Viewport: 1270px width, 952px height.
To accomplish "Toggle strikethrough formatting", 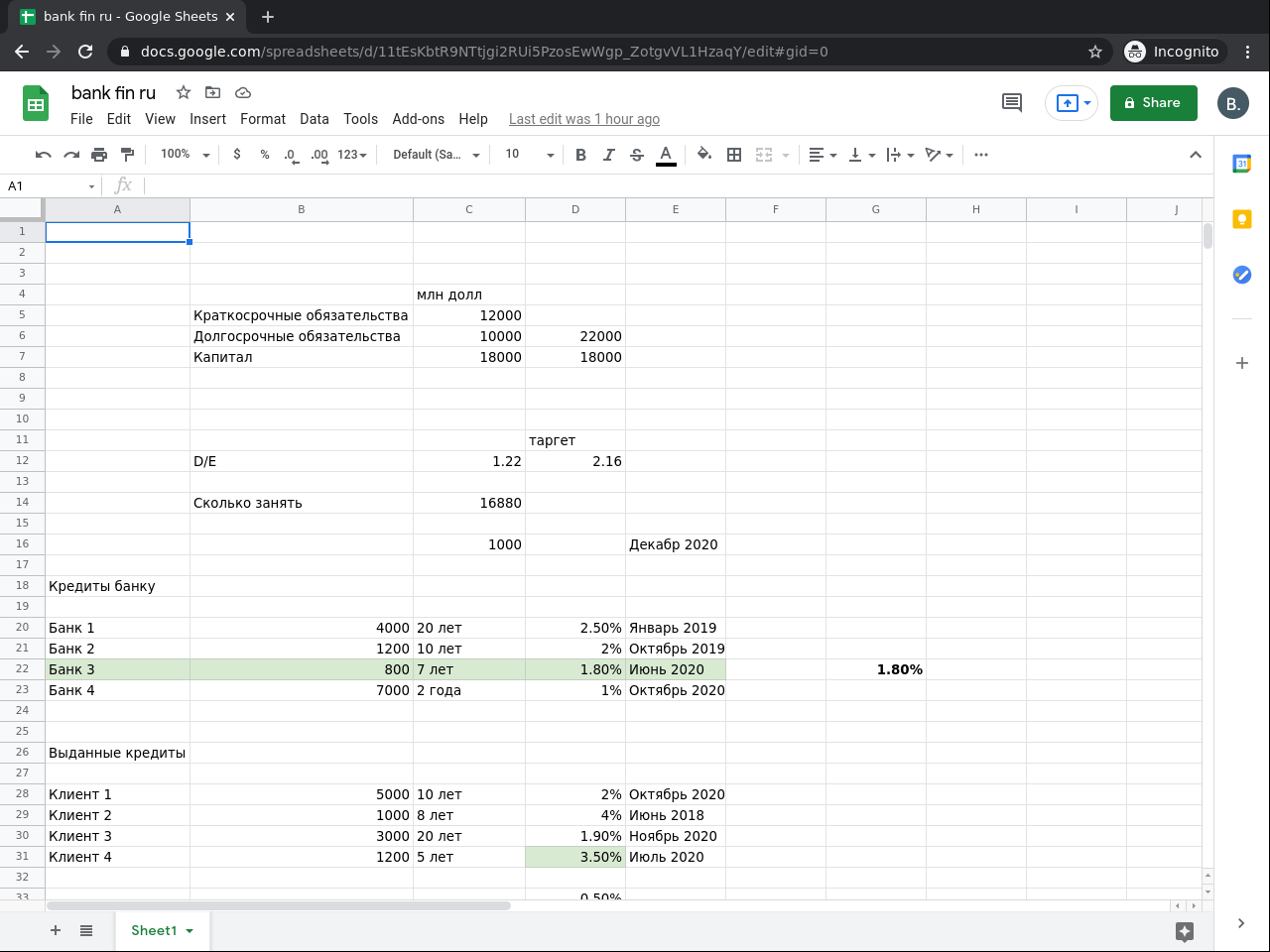I will click(637, 155).
